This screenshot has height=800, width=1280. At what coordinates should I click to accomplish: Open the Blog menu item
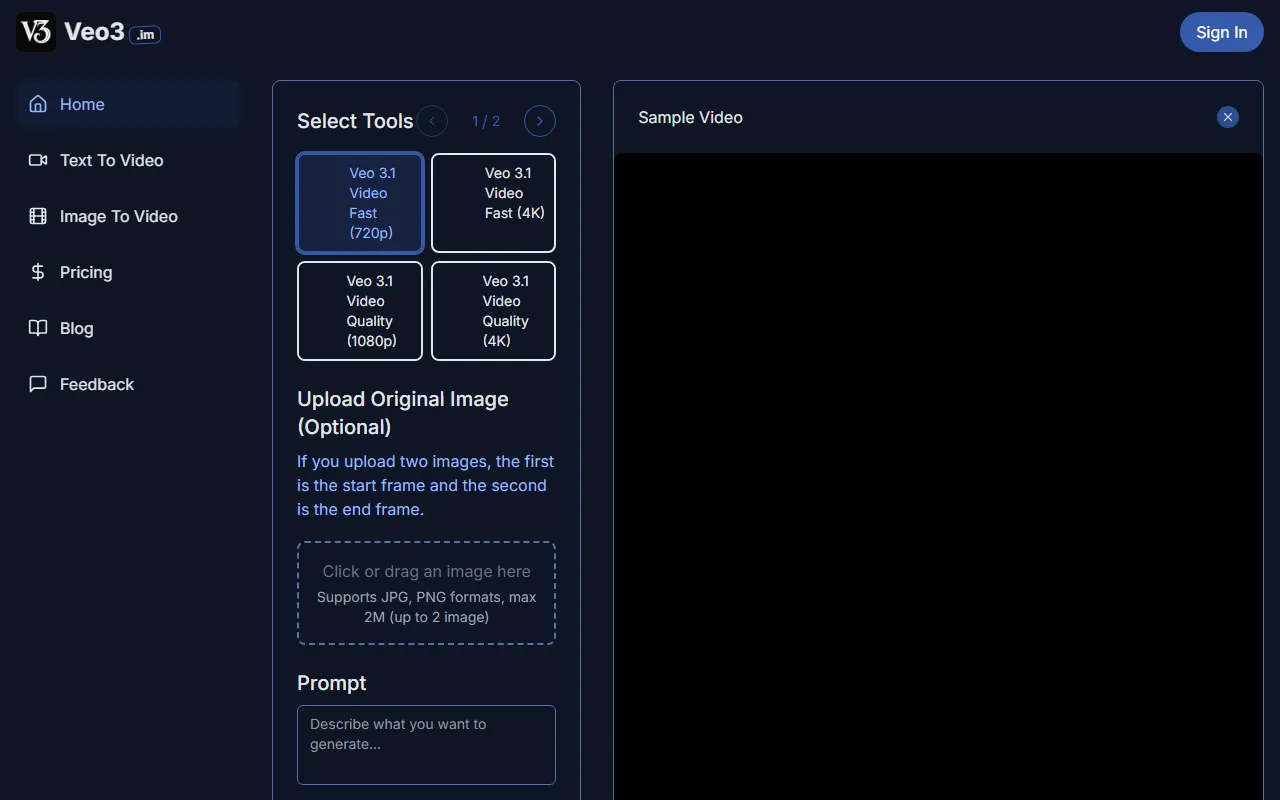click(76, 328)
